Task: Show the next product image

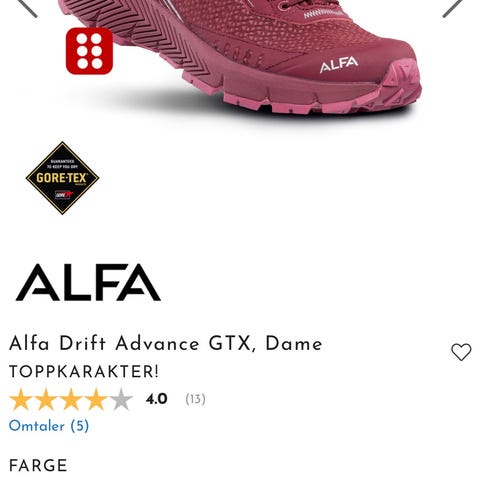Action: (x=452, y=7)
